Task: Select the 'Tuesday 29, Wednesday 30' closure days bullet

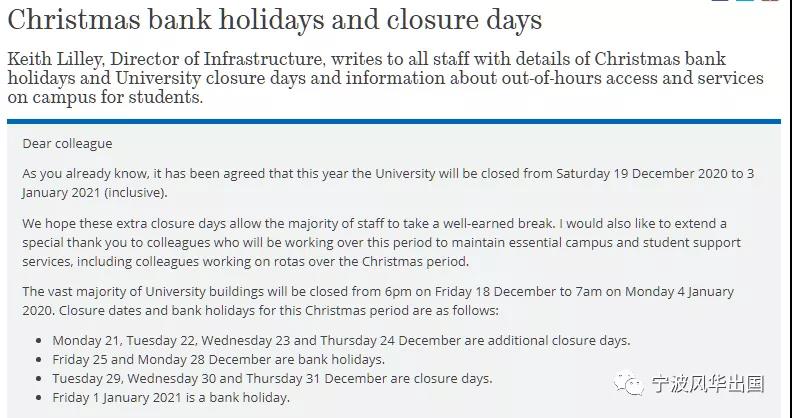Action: pos(272,379)
